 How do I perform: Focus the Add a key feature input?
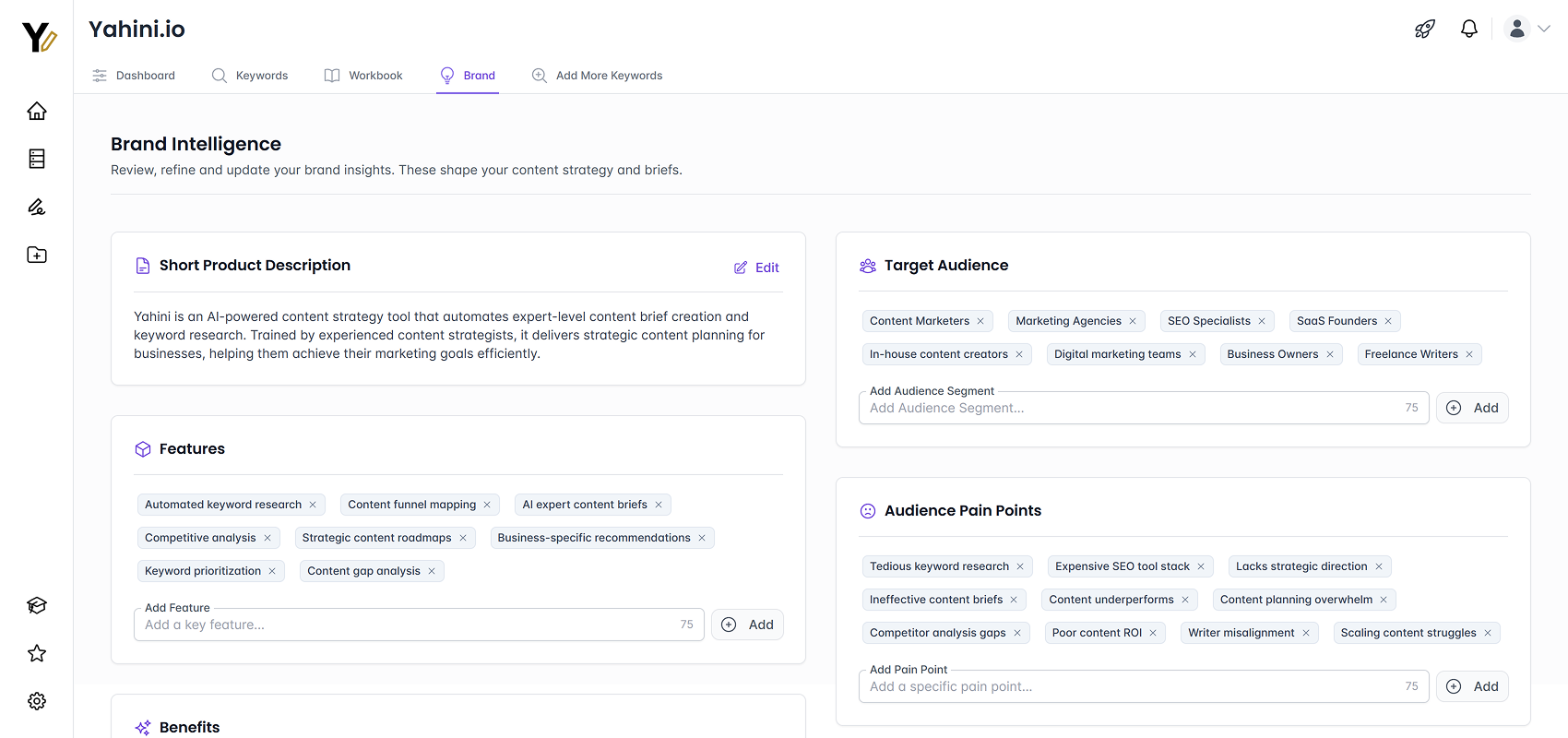click(x=419, y=625)
